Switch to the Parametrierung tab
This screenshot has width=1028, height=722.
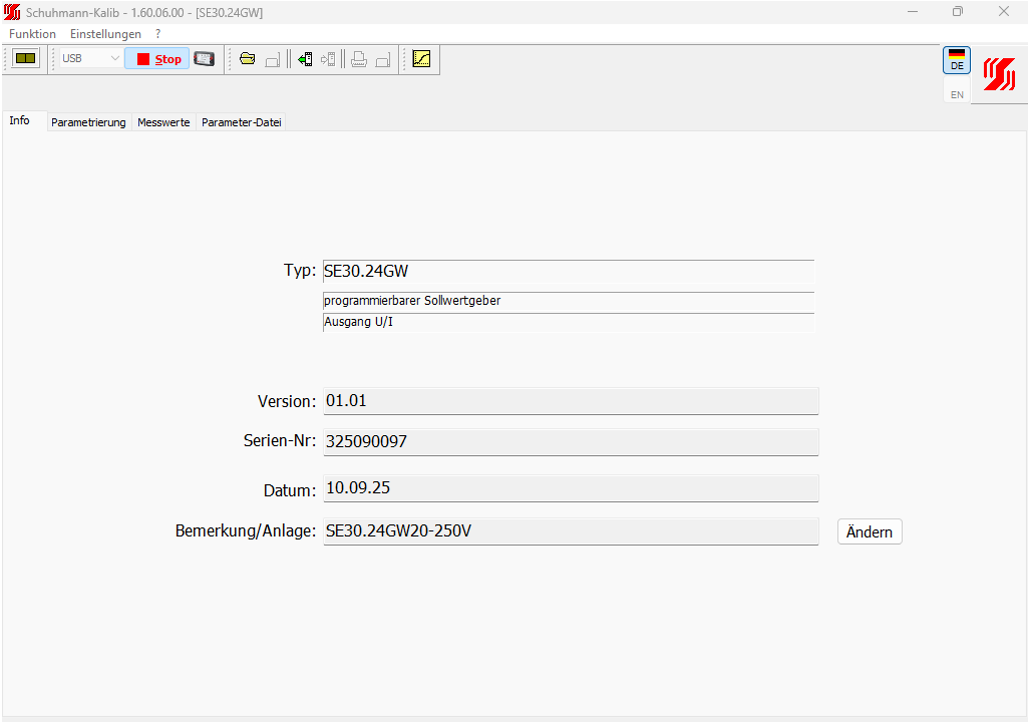click(x=89, y=122)
